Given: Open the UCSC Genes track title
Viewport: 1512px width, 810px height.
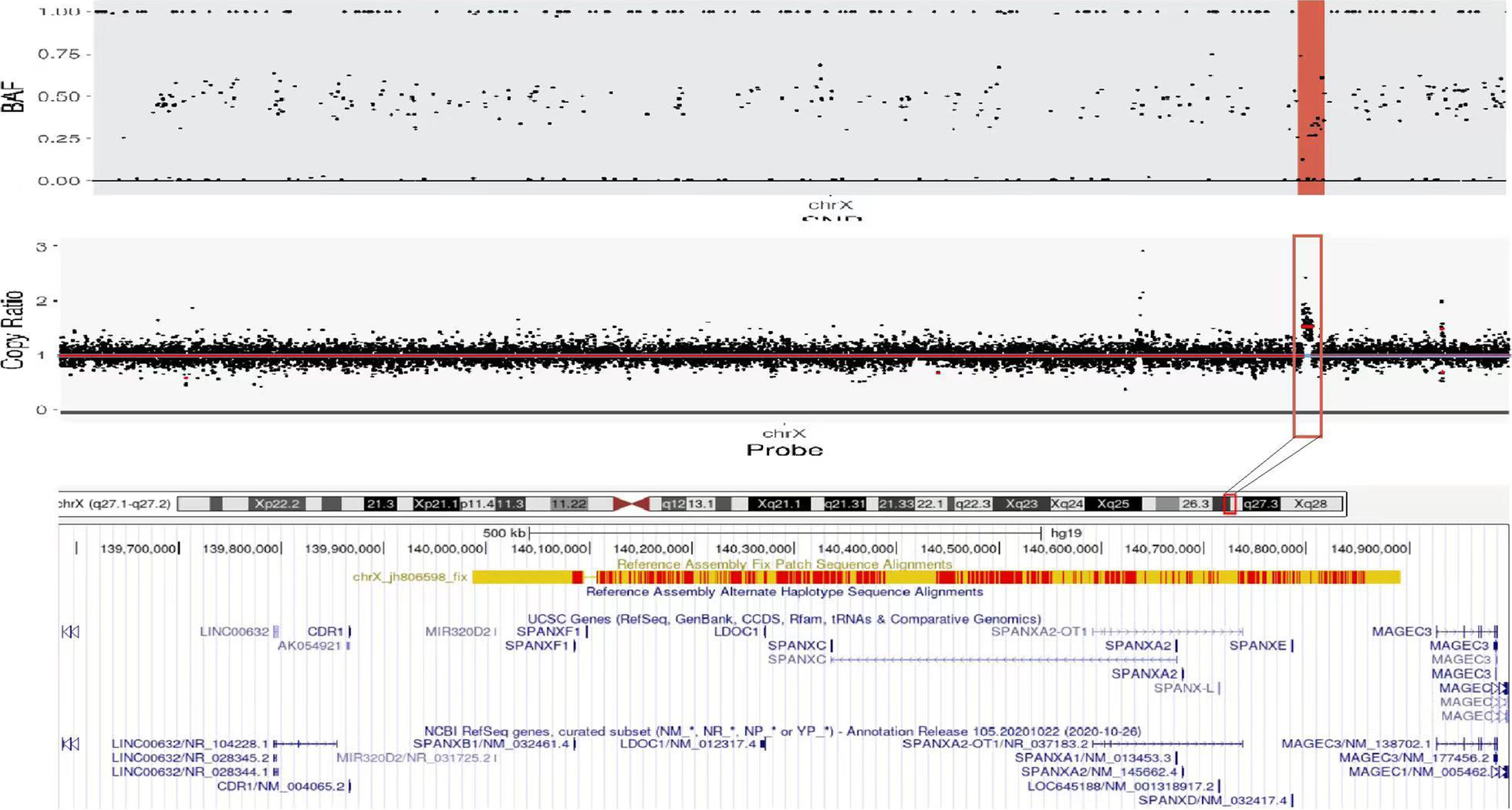Looking at the screenshot, I should coord(785,619).
